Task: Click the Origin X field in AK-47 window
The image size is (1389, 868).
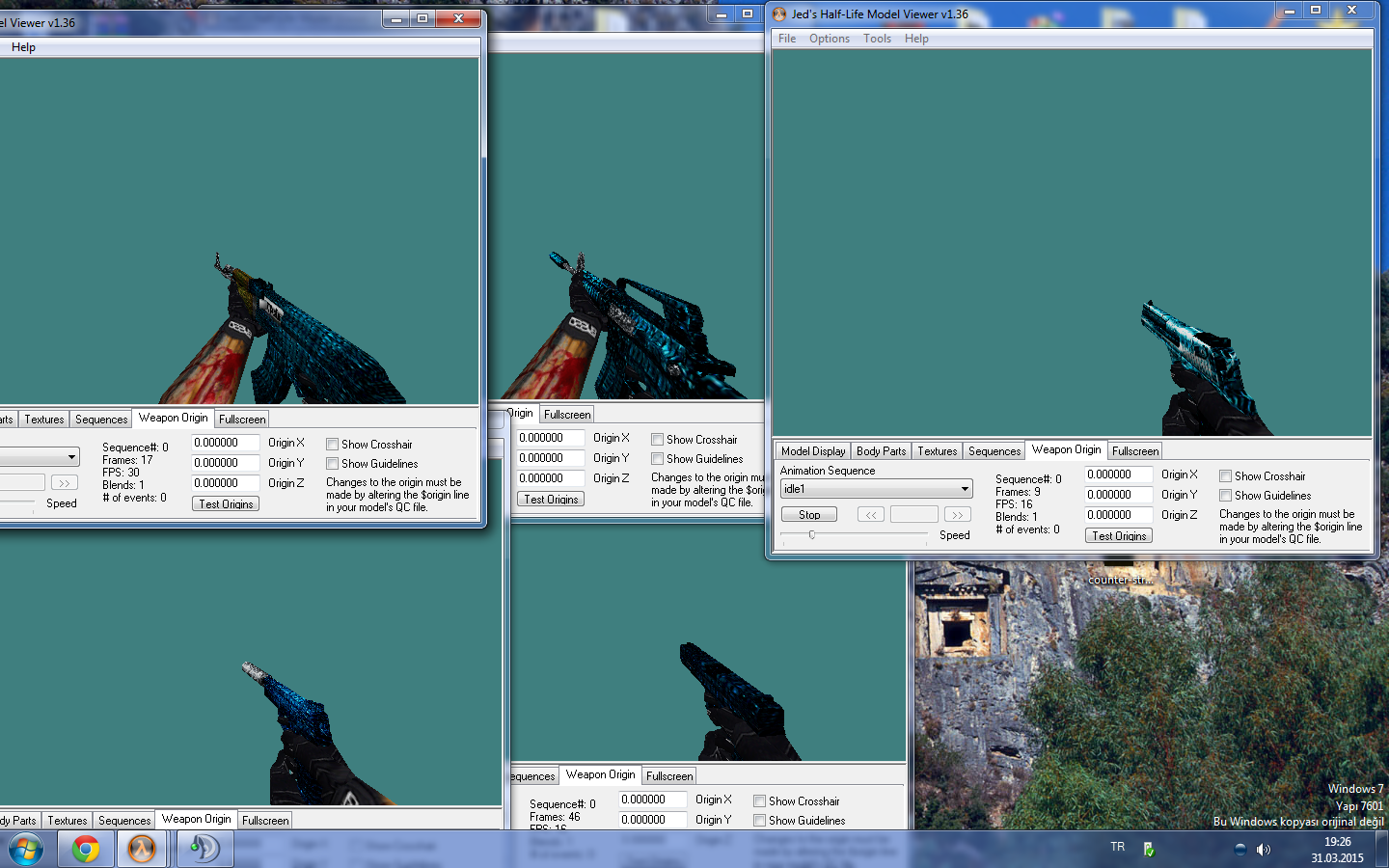Action: click(226, 443)
